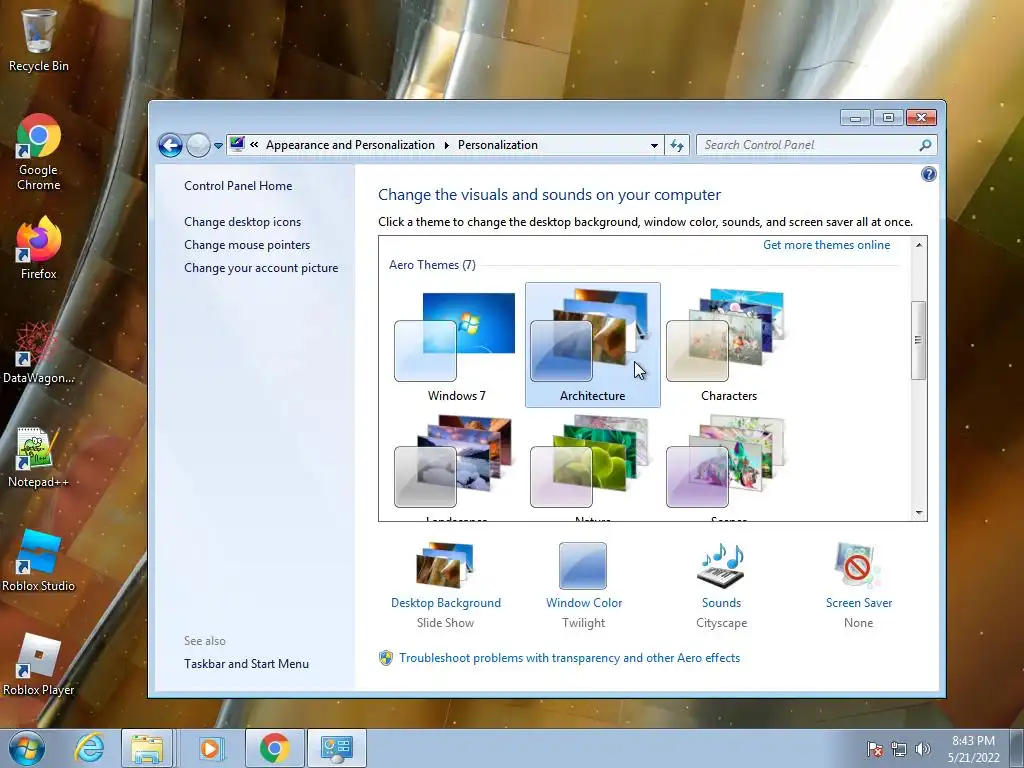Open network tray icon
1024x768 pixels.
point(899,749)
